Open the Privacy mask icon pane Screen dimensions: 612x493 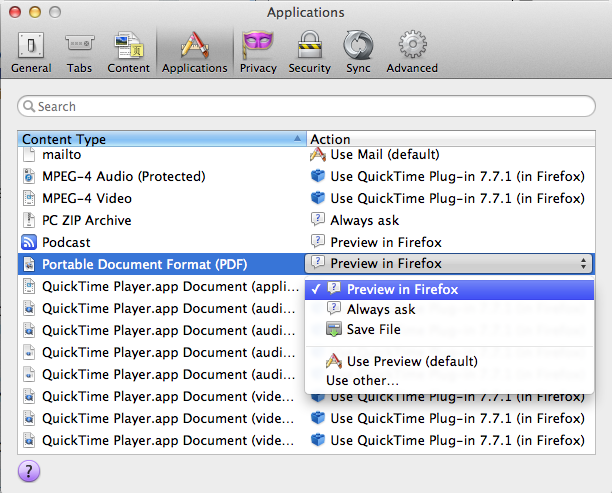[x=258, y=52]
